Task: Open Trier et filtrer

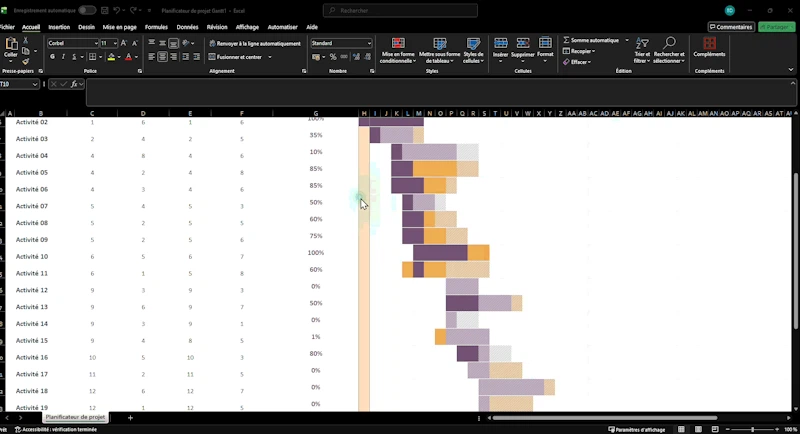Action: tap(642, 50)
